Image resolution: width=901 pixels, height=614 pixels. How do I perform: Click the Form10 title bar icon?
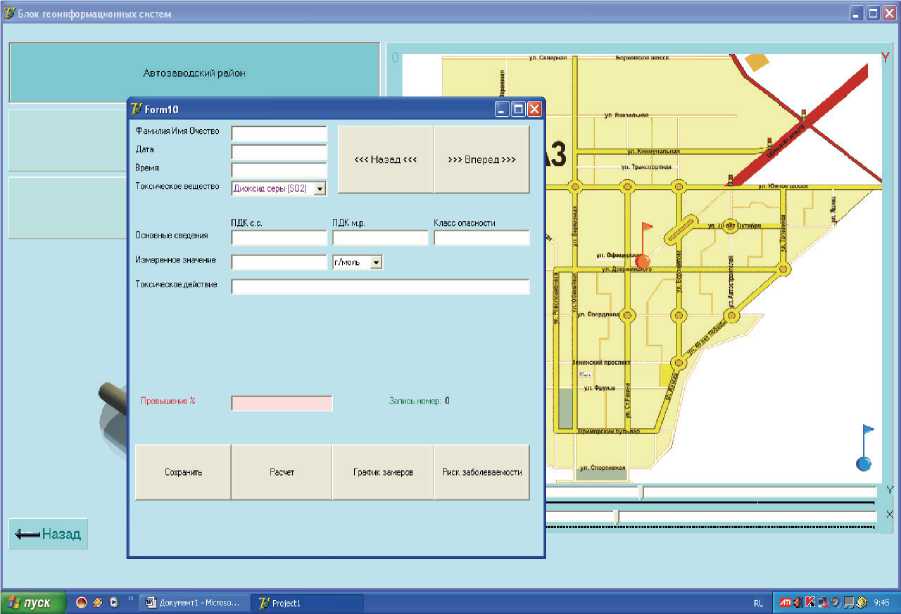[137, 109]
